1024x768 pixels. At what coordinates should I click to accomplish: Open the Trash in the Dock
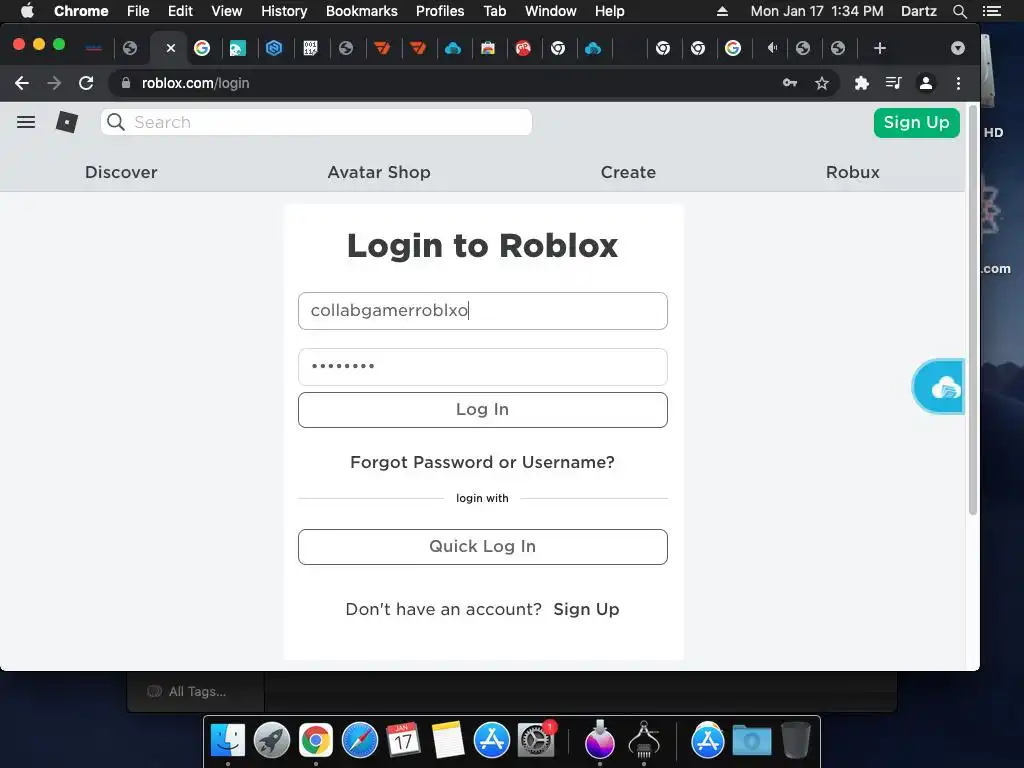click(x=795, y=740)
